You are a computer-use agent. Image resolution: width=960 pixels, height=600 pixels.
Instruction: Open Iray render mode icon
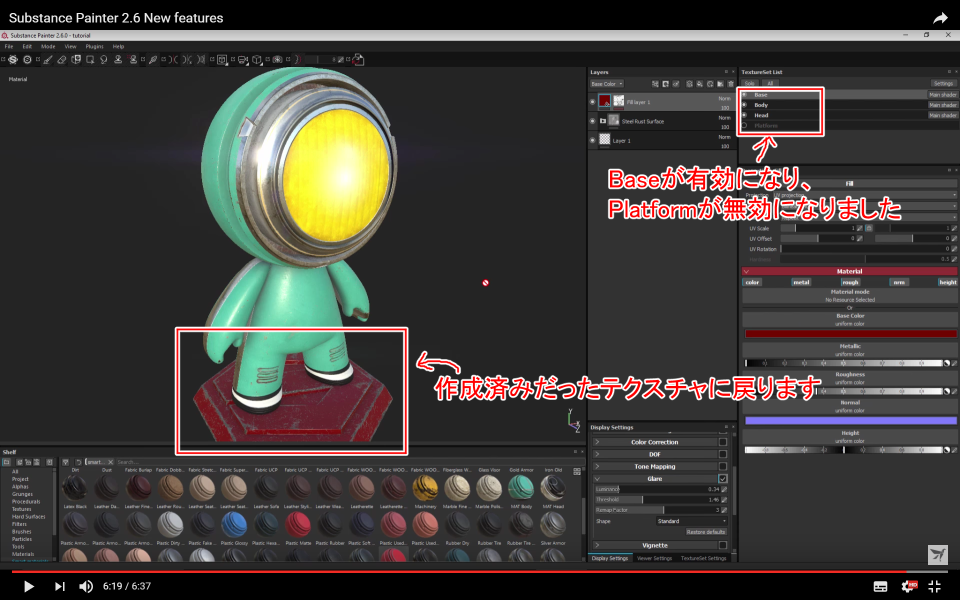pos(277,59)
